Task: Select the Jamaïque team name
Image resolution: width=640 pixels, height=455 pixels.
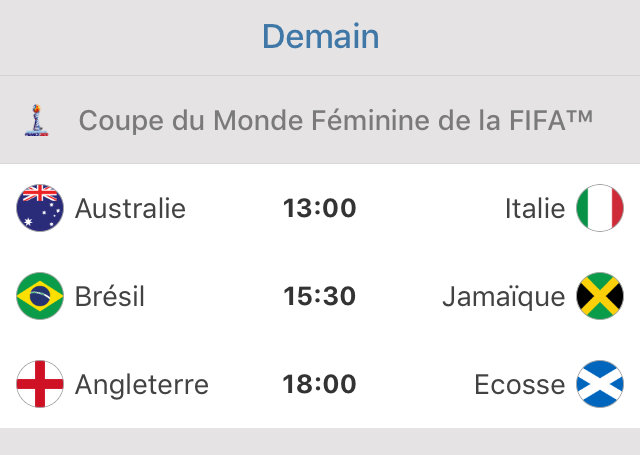Action: point(503,296)
